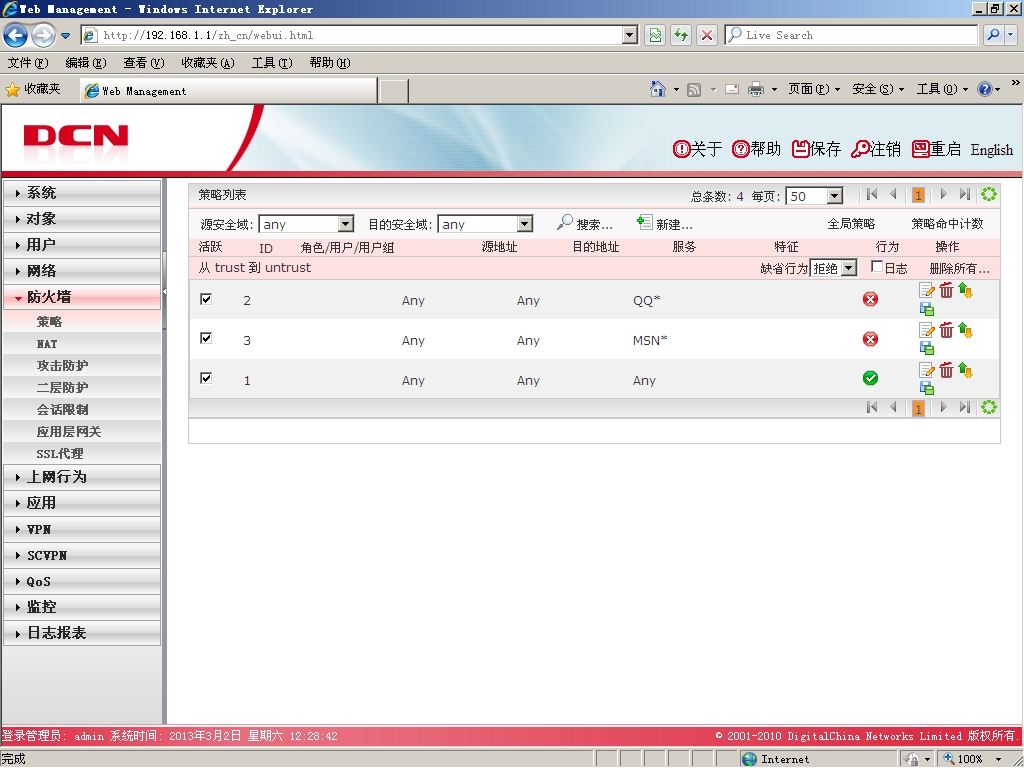Image resolution: width=1024 pixels, height=768 pixels.
Task: Uncheck the active checkbox for the MSN* policy
Action: point(206,338)
